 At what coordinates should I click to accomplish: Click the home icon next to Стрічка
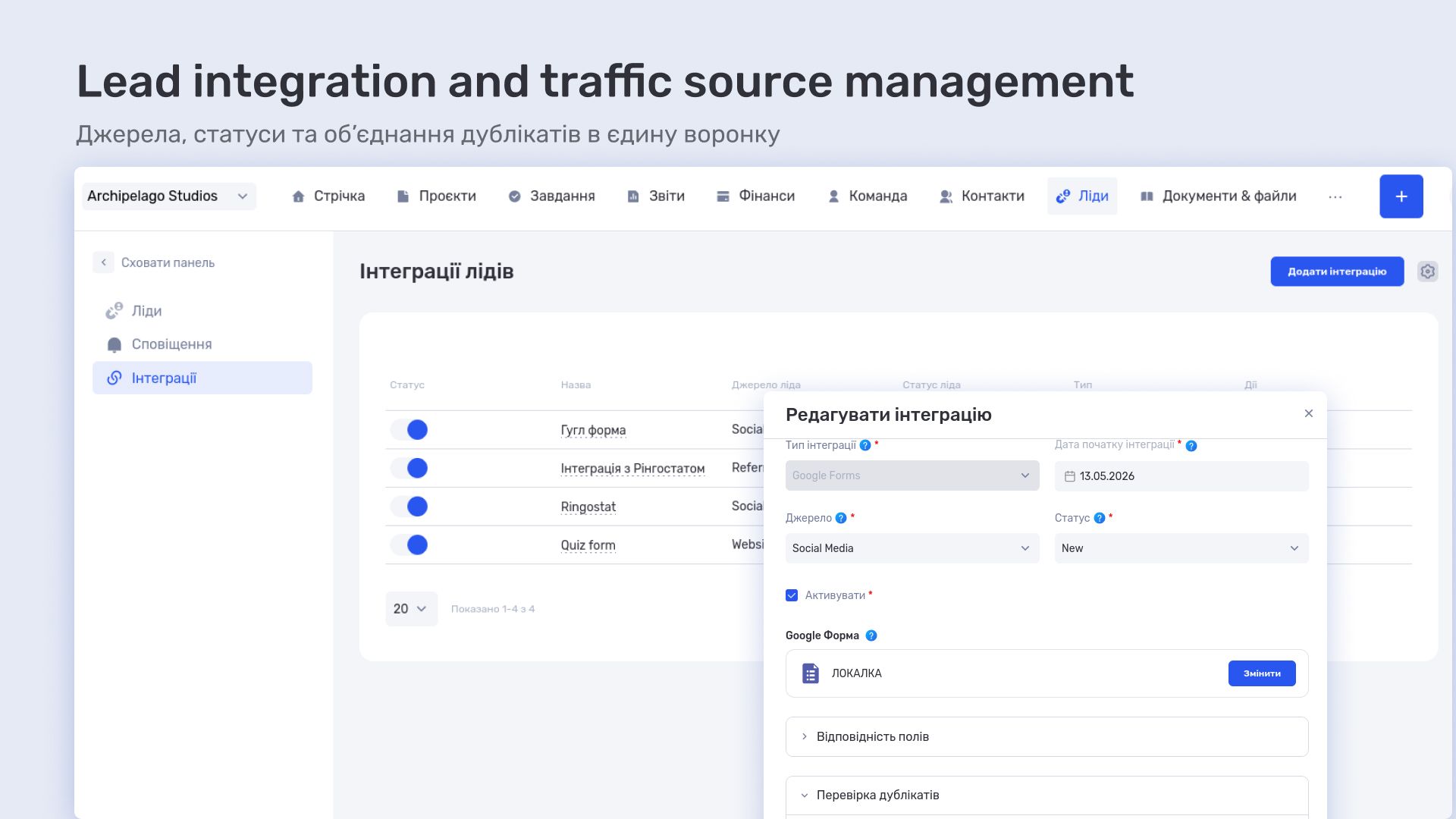click(x=298, y=196)
